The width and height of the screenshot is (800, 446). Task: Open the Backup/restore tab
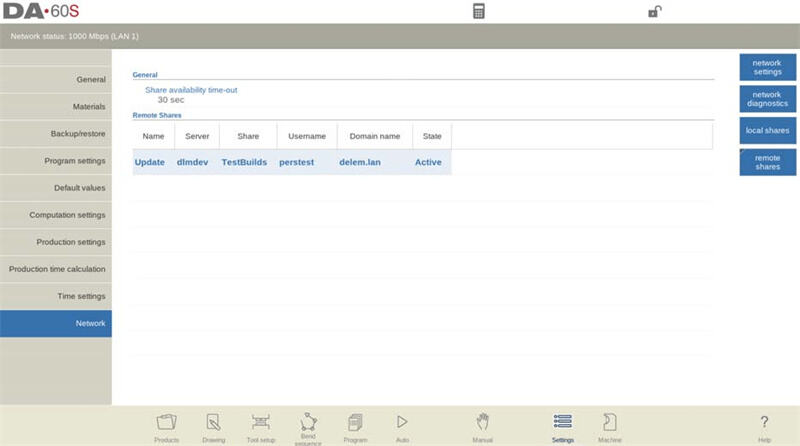pos(56,134)
